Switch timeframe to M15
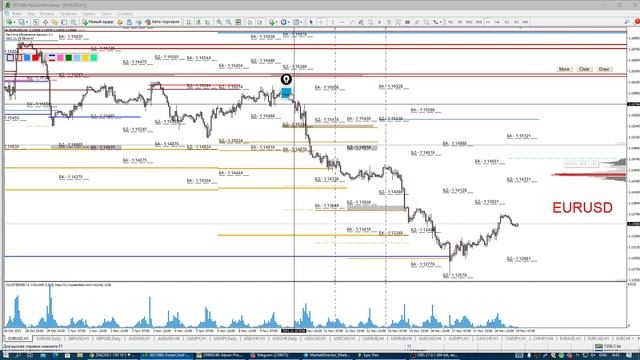640x360 pixels. pos(469,22)
